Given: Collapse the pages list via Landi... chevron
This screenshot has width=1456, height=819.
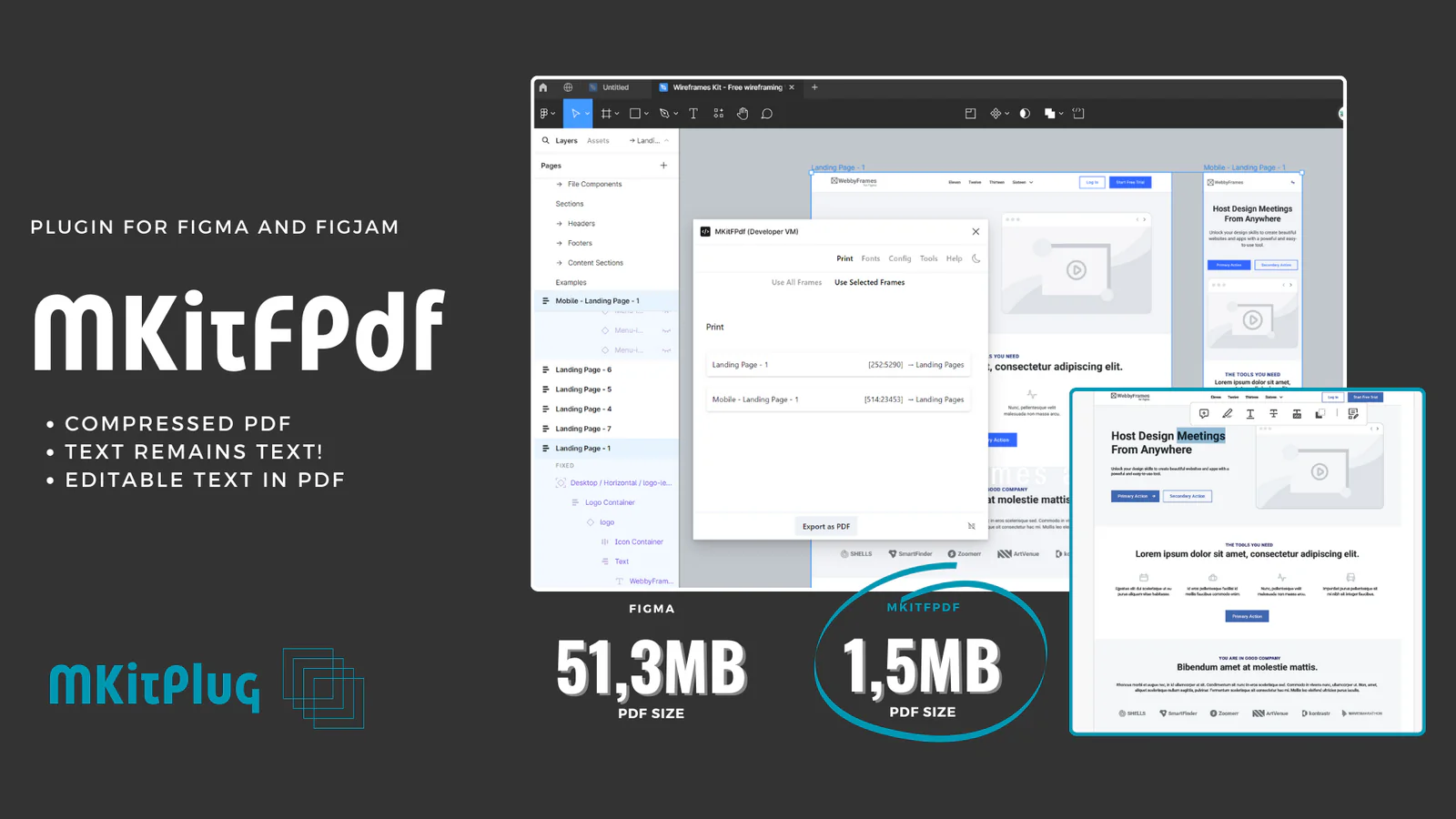Looking at the screenshot, I should click(666, 141).
